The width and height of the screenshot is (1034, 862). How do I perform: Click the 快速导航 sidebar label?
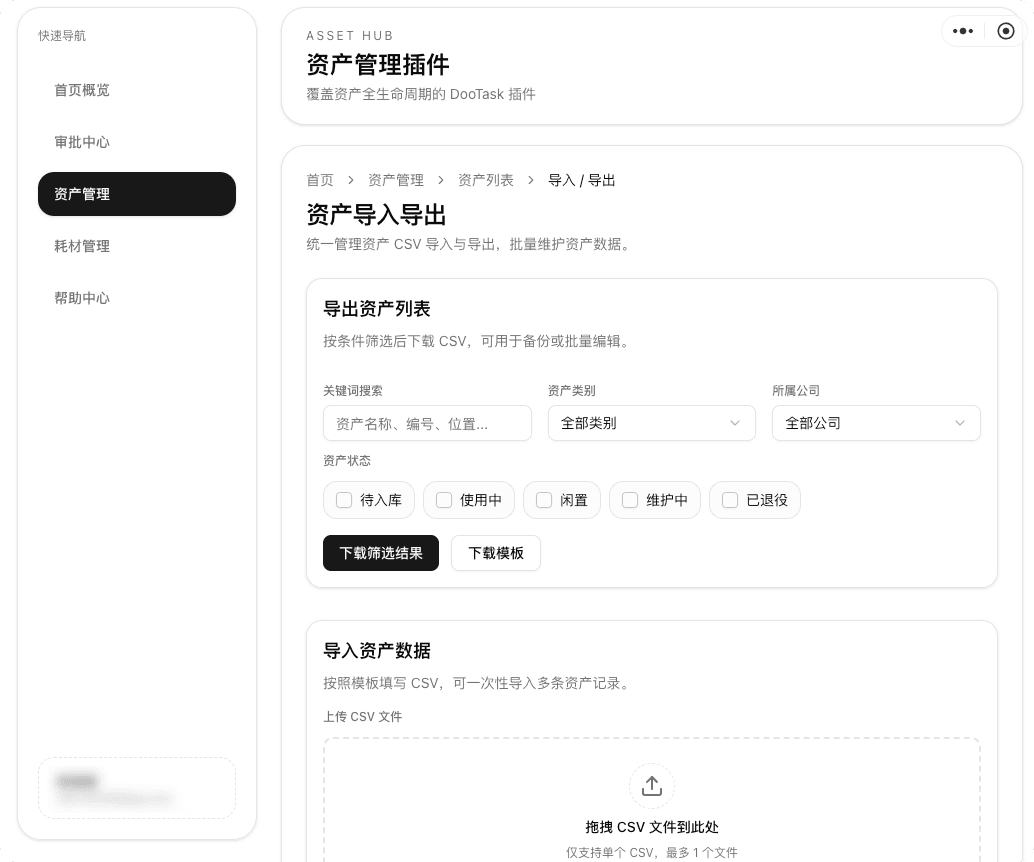[62, 36]
